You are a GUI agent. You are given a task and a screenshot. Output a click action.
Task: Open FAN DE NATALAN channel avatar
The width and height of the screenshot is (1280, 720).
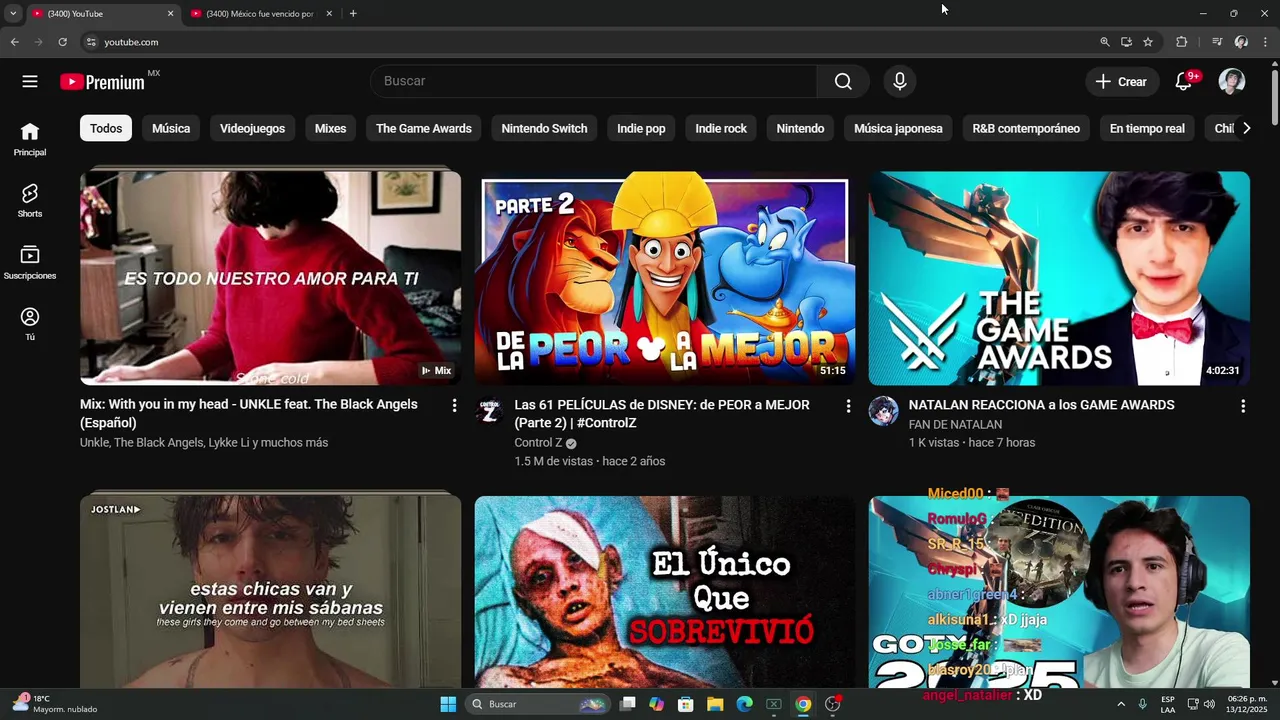(x=883, y=411)
